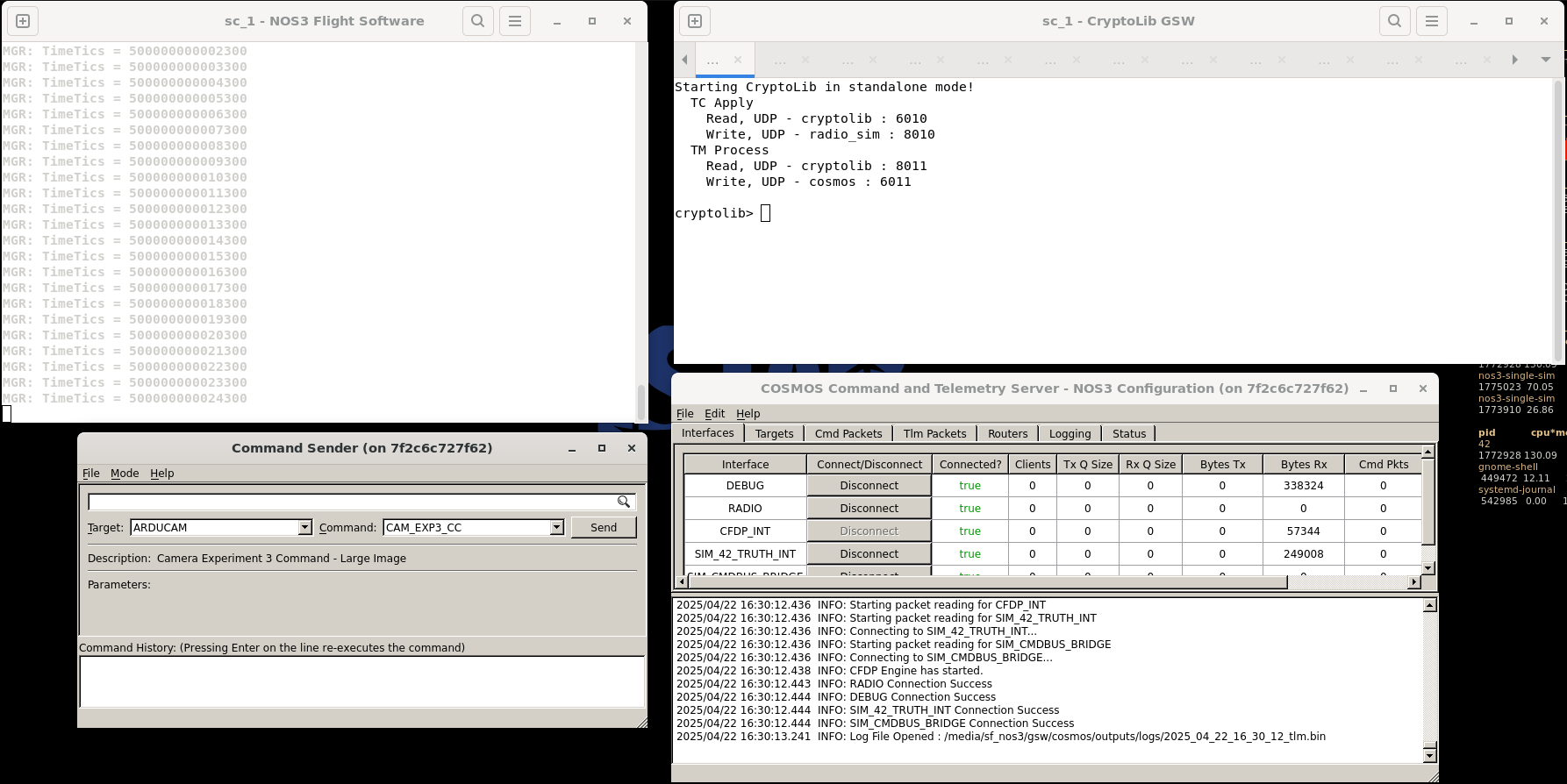The image size is (1567, 784).
Task: Switch to Logging tab
Action: click(1070, 433)
